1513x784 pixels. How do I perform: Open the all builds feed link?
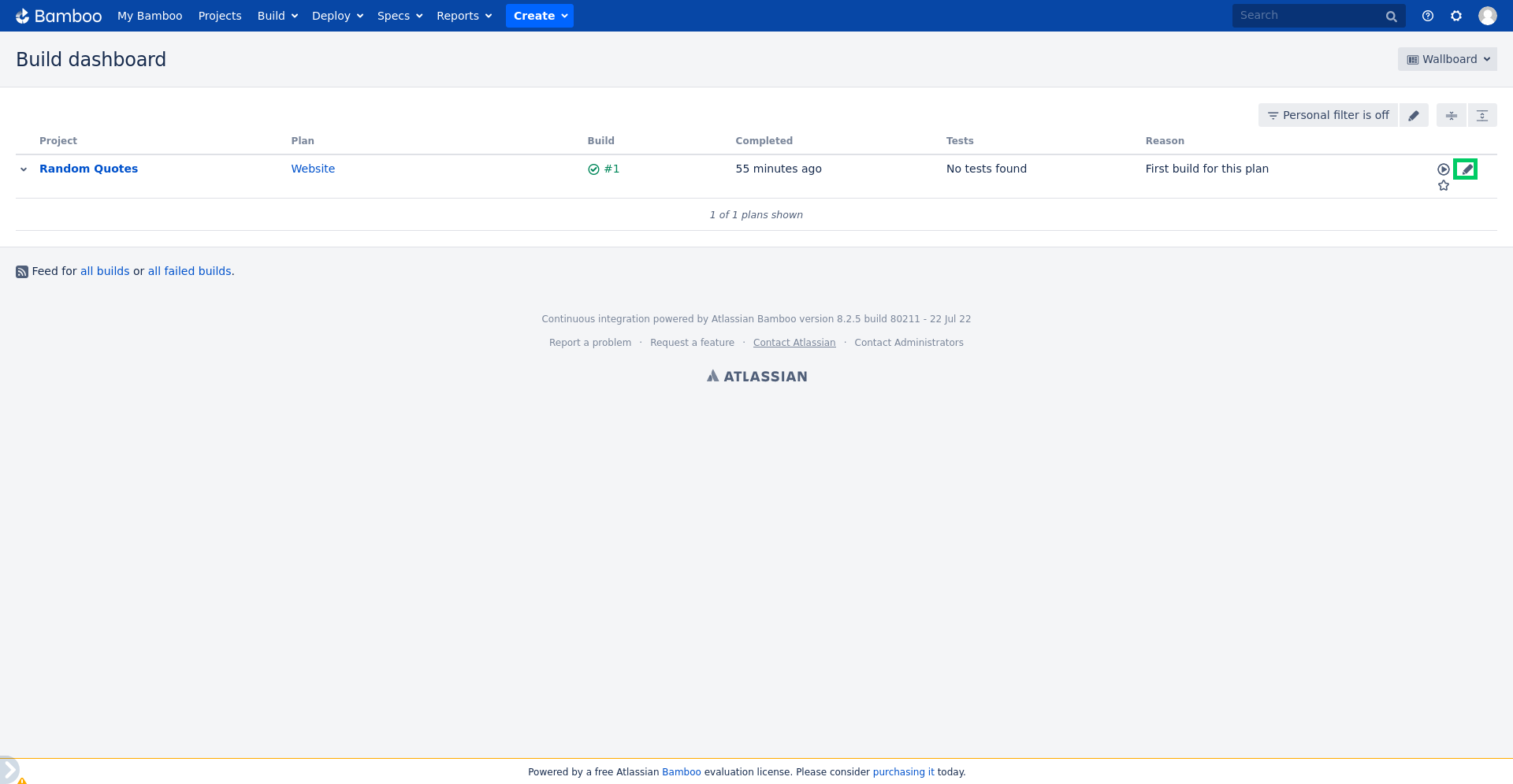click(105, 271)
